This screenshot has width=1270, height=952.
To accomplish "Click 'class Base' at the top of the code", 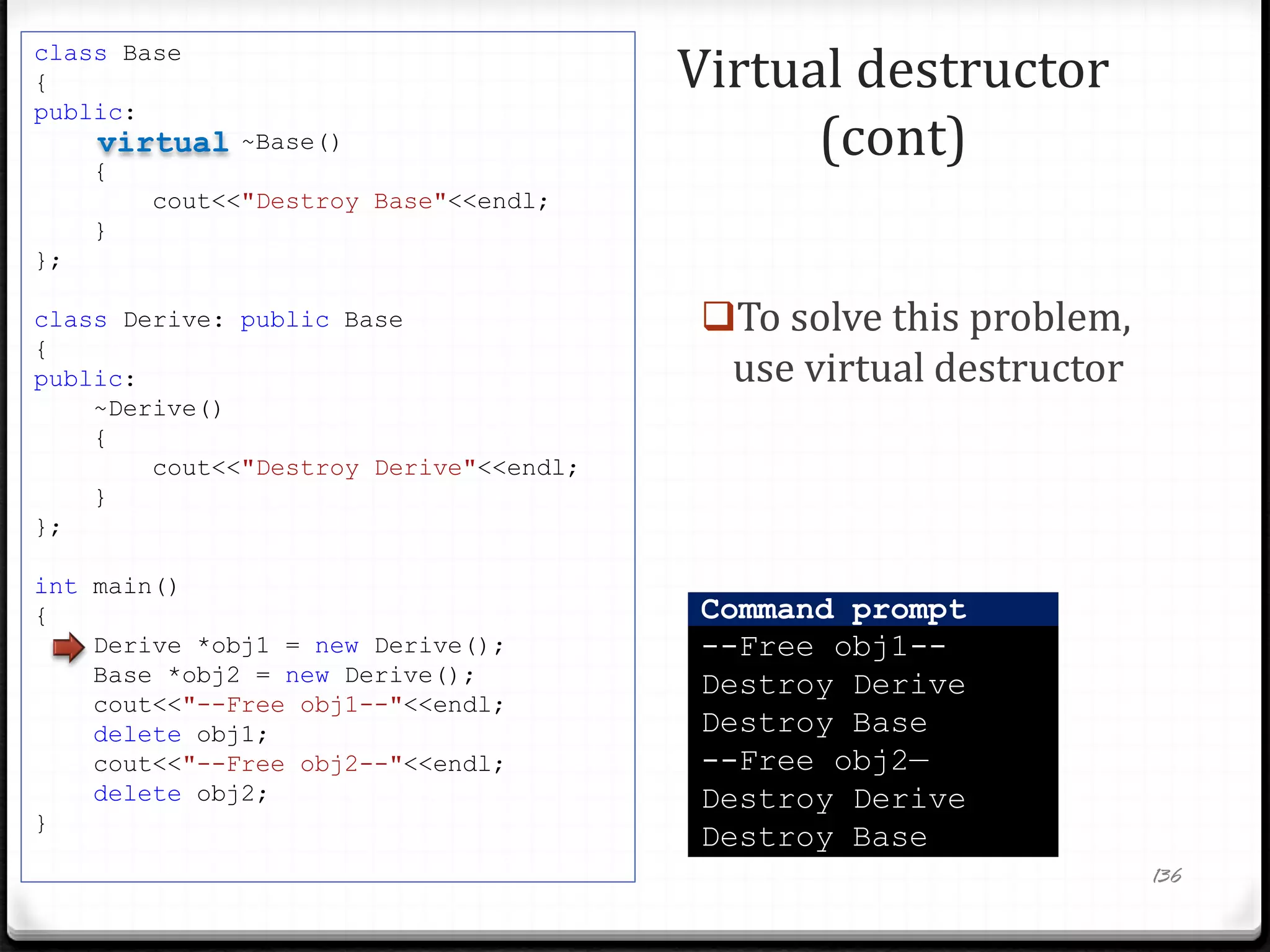I will tap(108, 53).
